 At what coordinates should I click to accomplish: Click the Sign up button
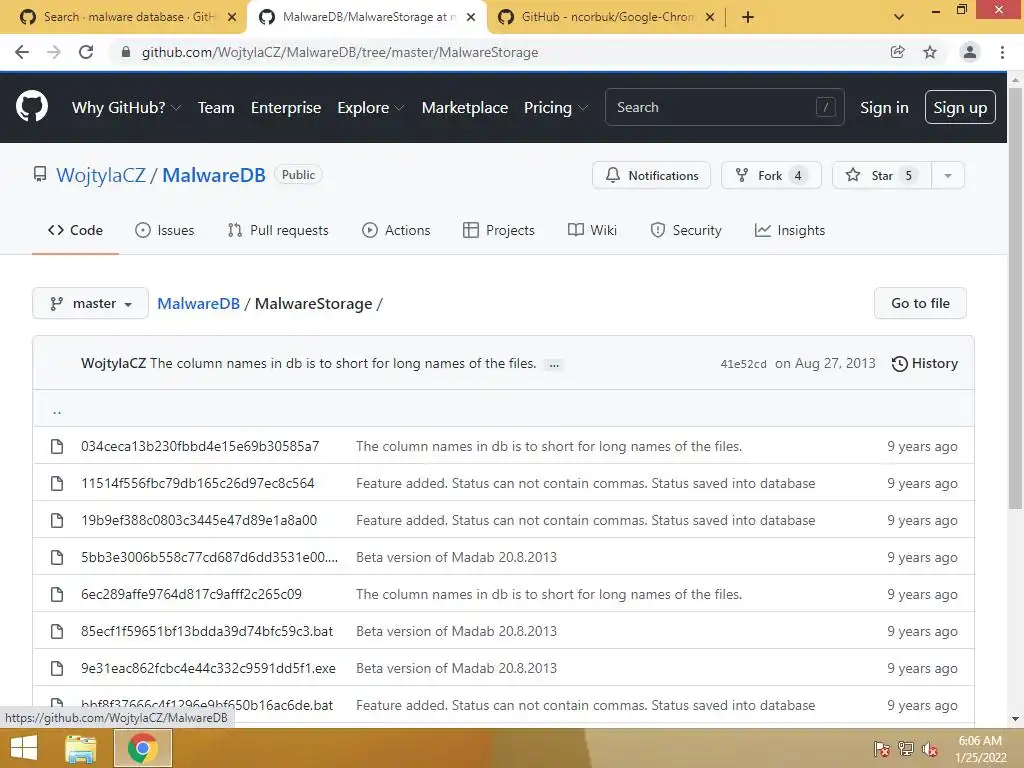[960, 107]
